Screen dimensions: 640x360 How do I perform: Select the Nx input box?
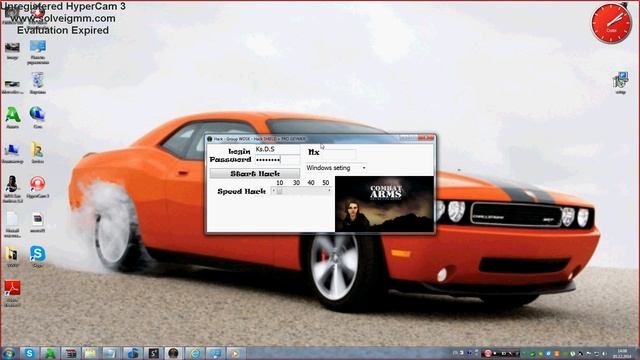point(339,153)
